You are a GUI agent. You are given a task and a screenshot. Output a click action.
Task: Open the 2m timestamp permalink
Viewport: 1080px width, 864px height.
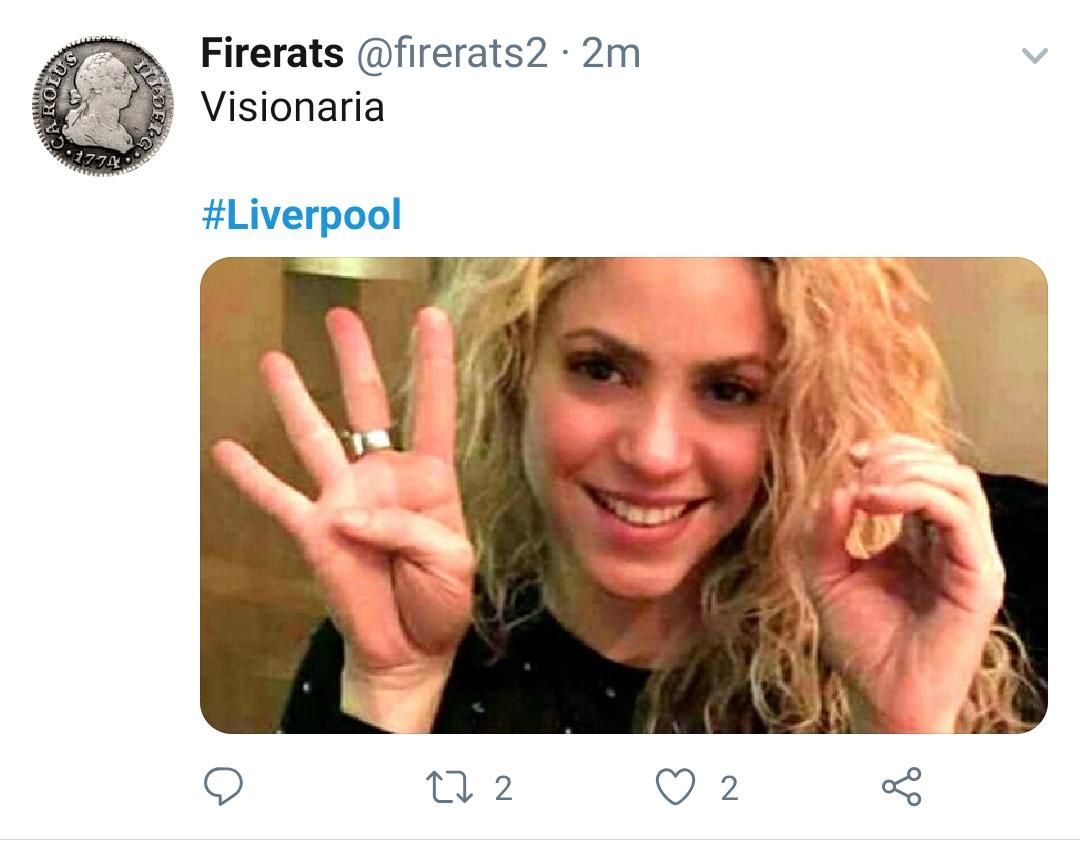pos(610,53)
